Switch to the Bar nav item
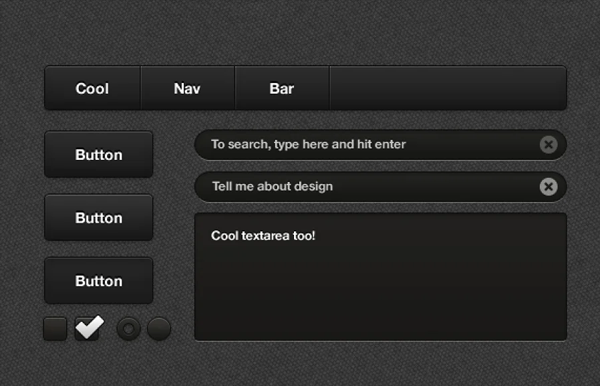The height and width of the screenshot is (386, 600). tap(282, 88)
